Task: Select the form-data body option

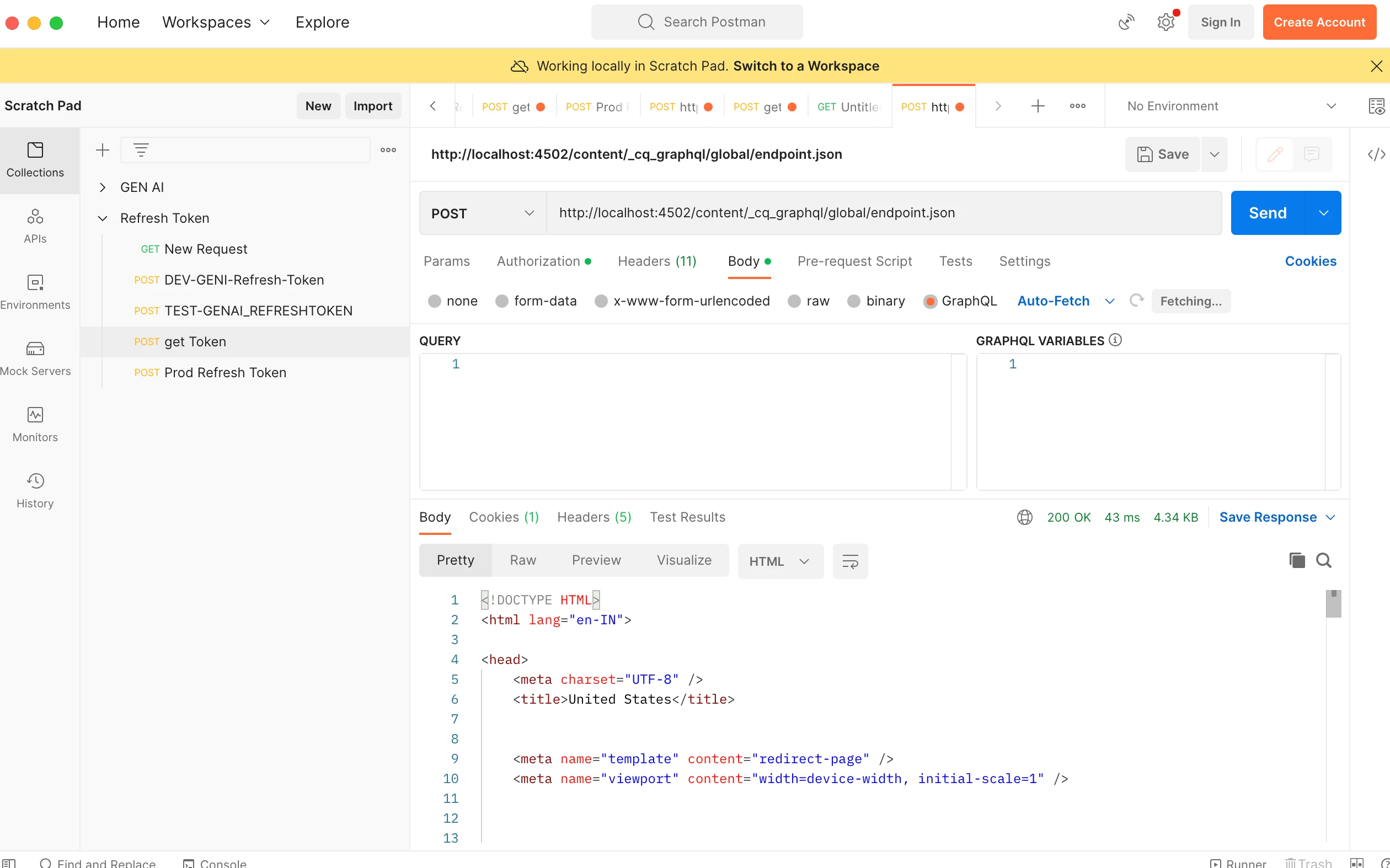Action: click(502, 302)
